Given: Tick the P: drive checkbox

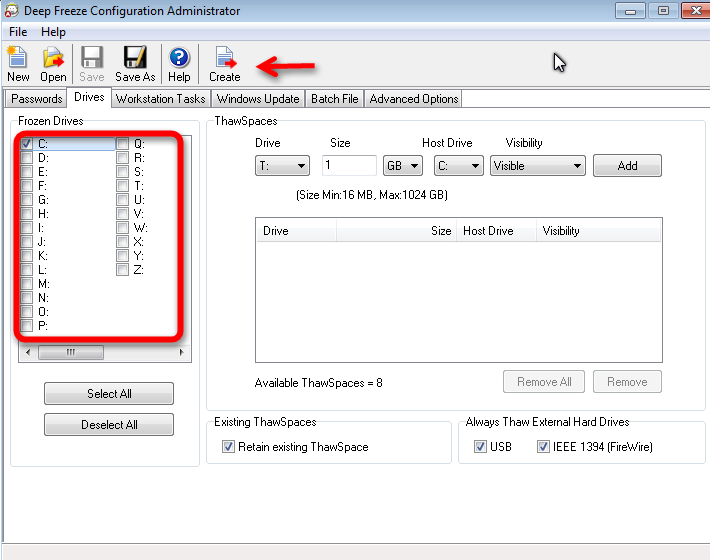Looking at the screenshot, I should pos(27,326).
